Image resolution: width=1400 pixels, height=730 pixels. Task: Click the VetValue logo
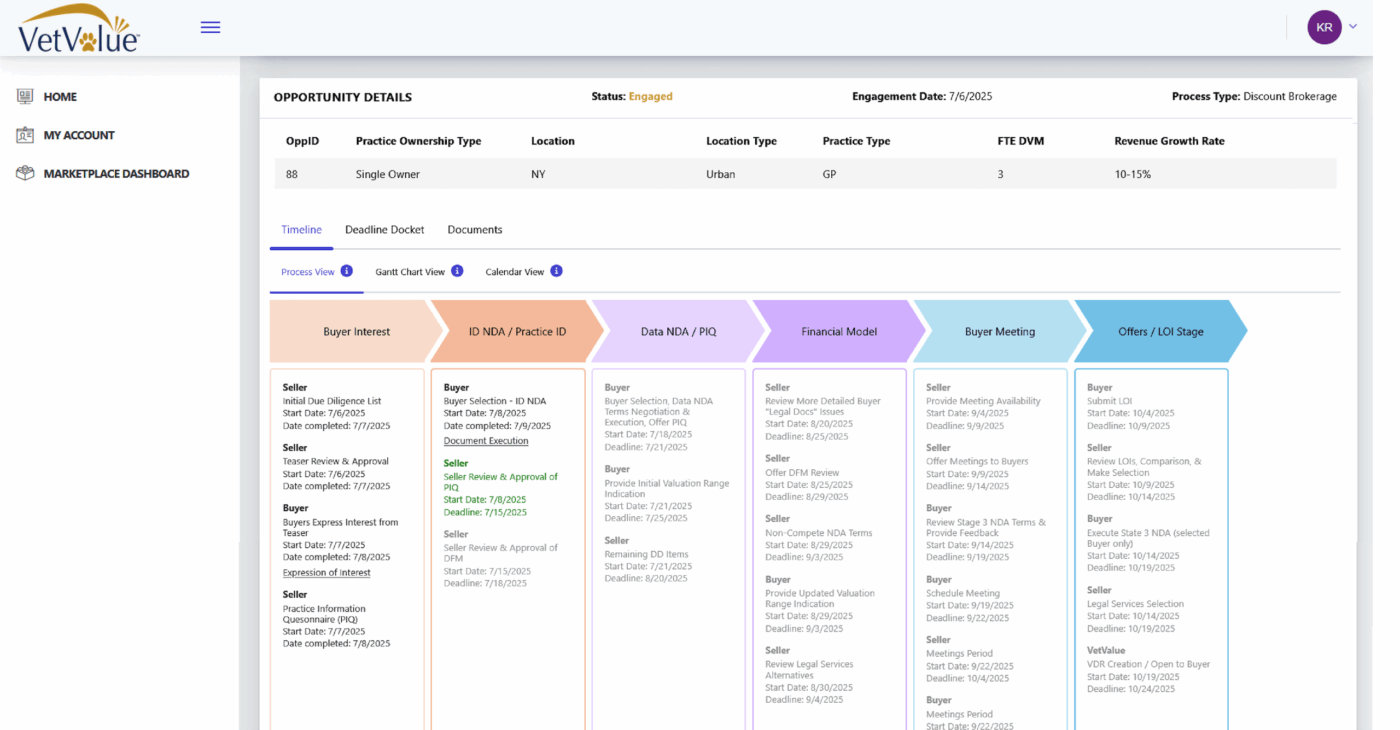[x=79, y=28]
